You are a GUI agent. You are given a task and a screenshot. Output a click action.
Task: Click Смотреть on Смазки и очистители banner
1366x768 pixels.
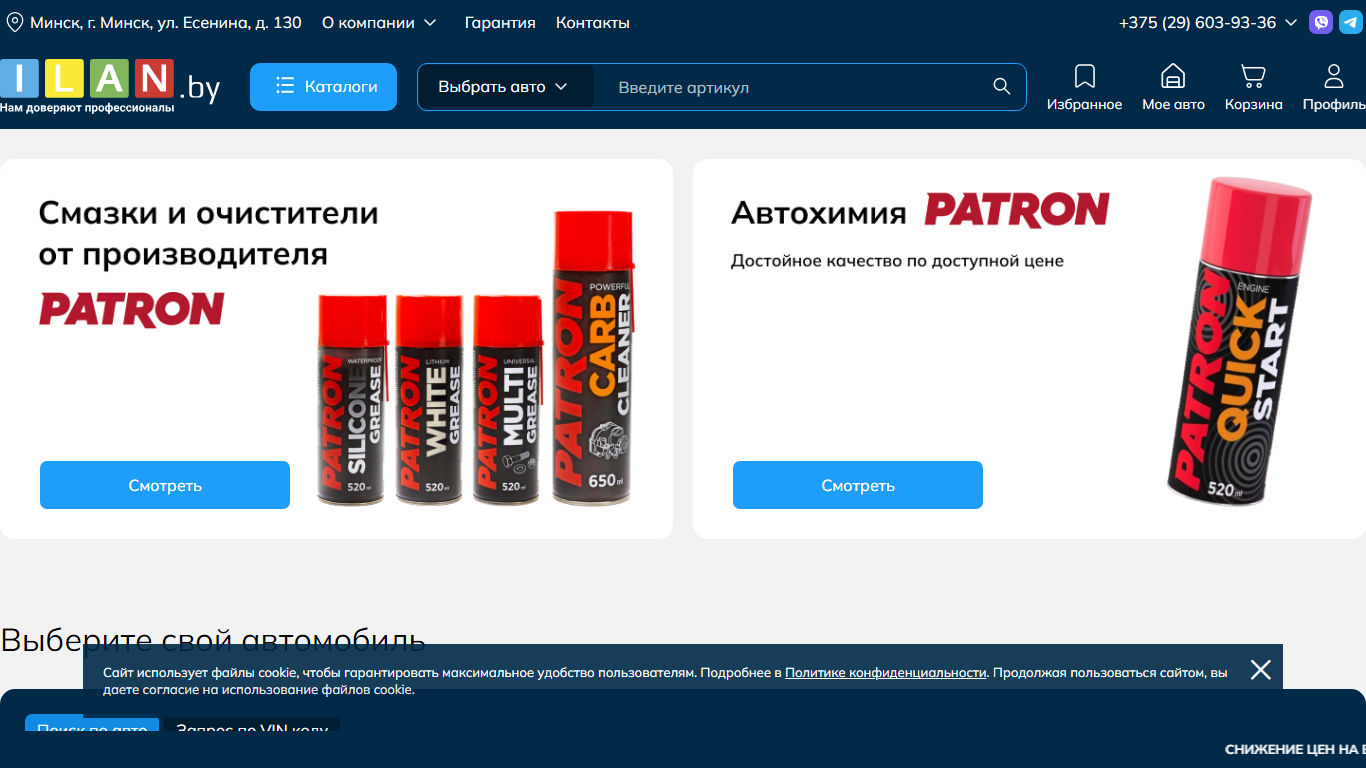[x=165, y=485]
